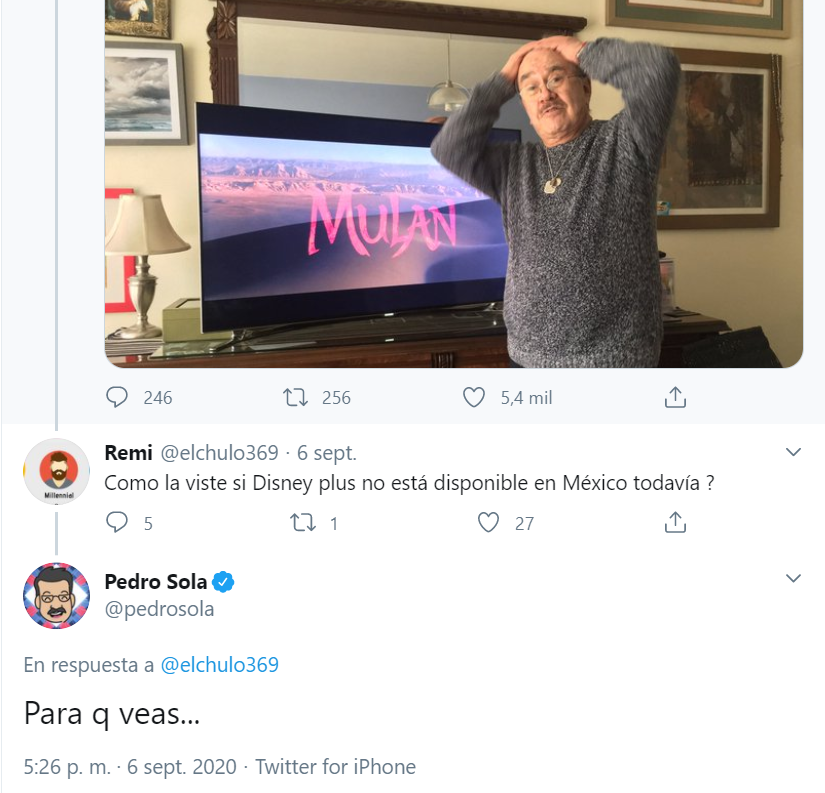
Task: Open Pedro Sola's profile name link
Action: (155, 582)
